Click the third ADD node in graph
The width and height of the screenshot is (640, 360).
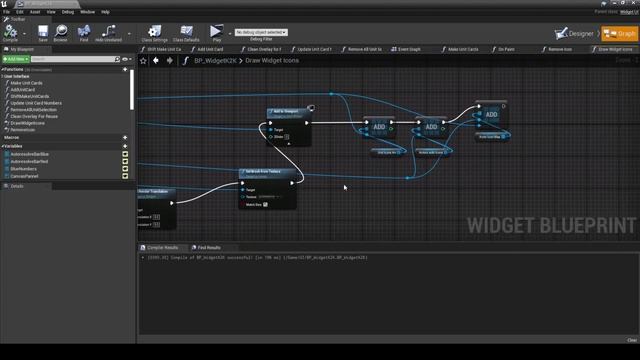pos(491,114)
